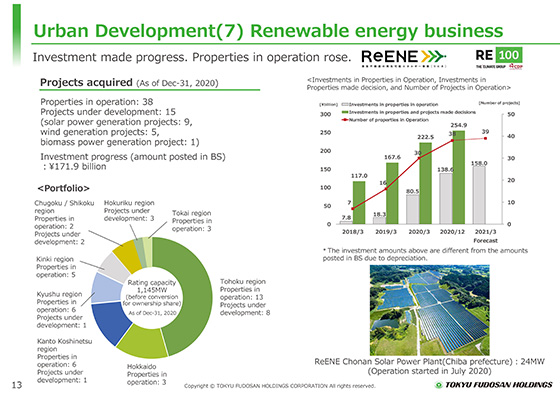This screenshot has height=396, width=560.
Task: Click 'Investments in properties in operation' legend entry
Action: [390, 104]
